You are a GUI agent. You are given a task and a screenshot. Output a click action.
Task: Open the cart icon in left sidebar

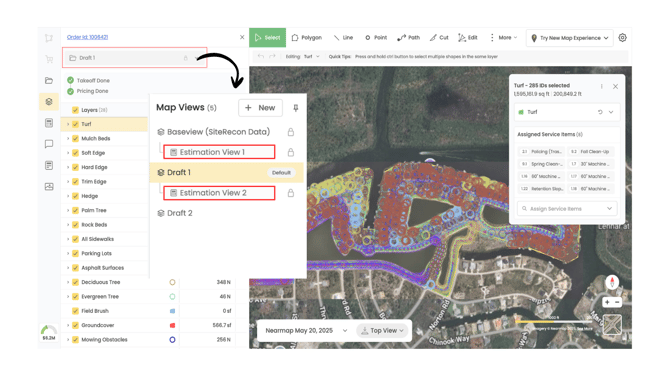[49, 59]
